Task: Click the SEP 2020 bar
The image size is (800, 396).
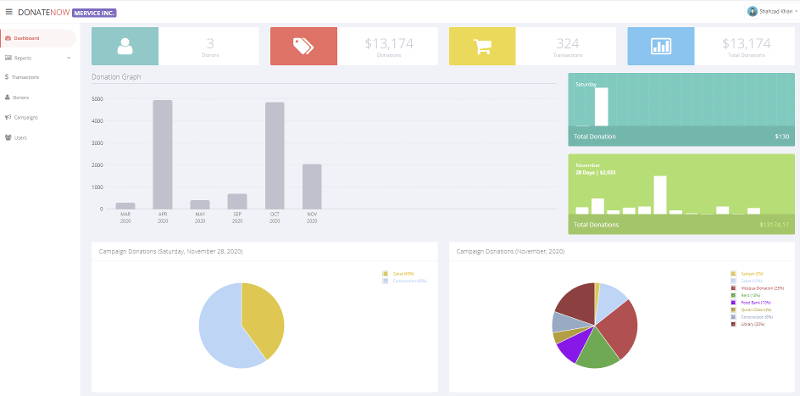Action: [237, 202]
